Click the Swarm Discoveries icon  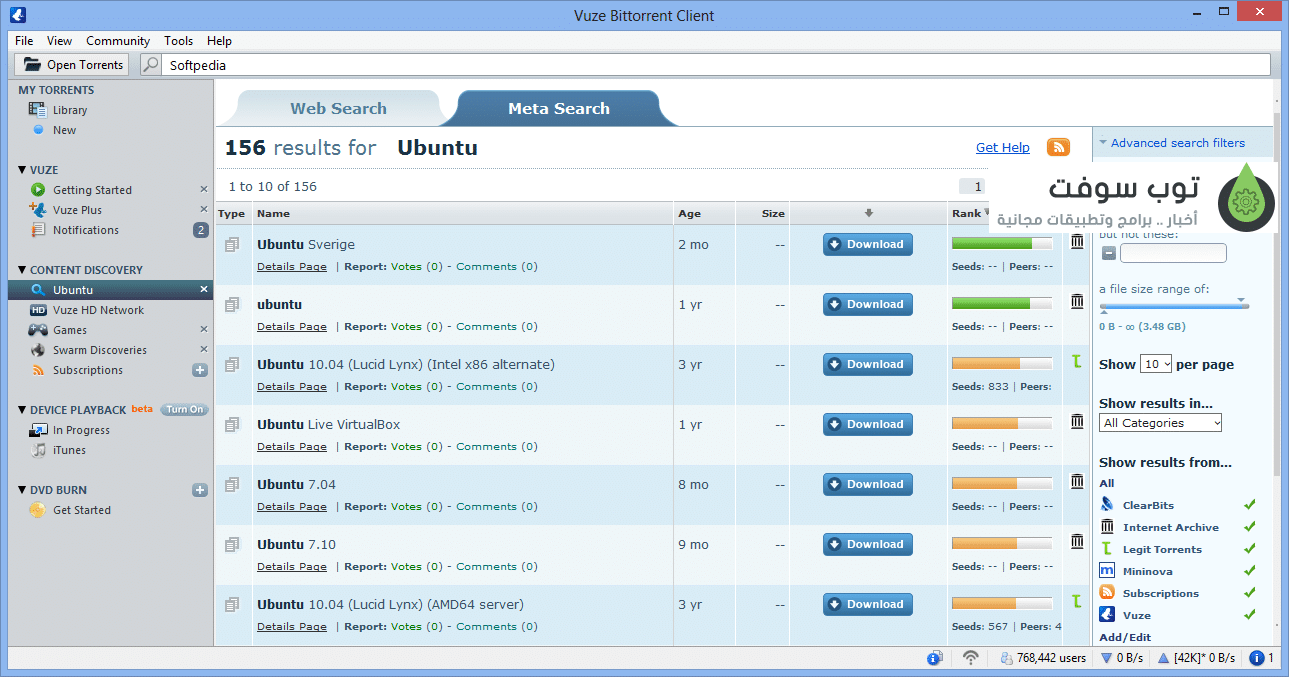coord(38,350)
